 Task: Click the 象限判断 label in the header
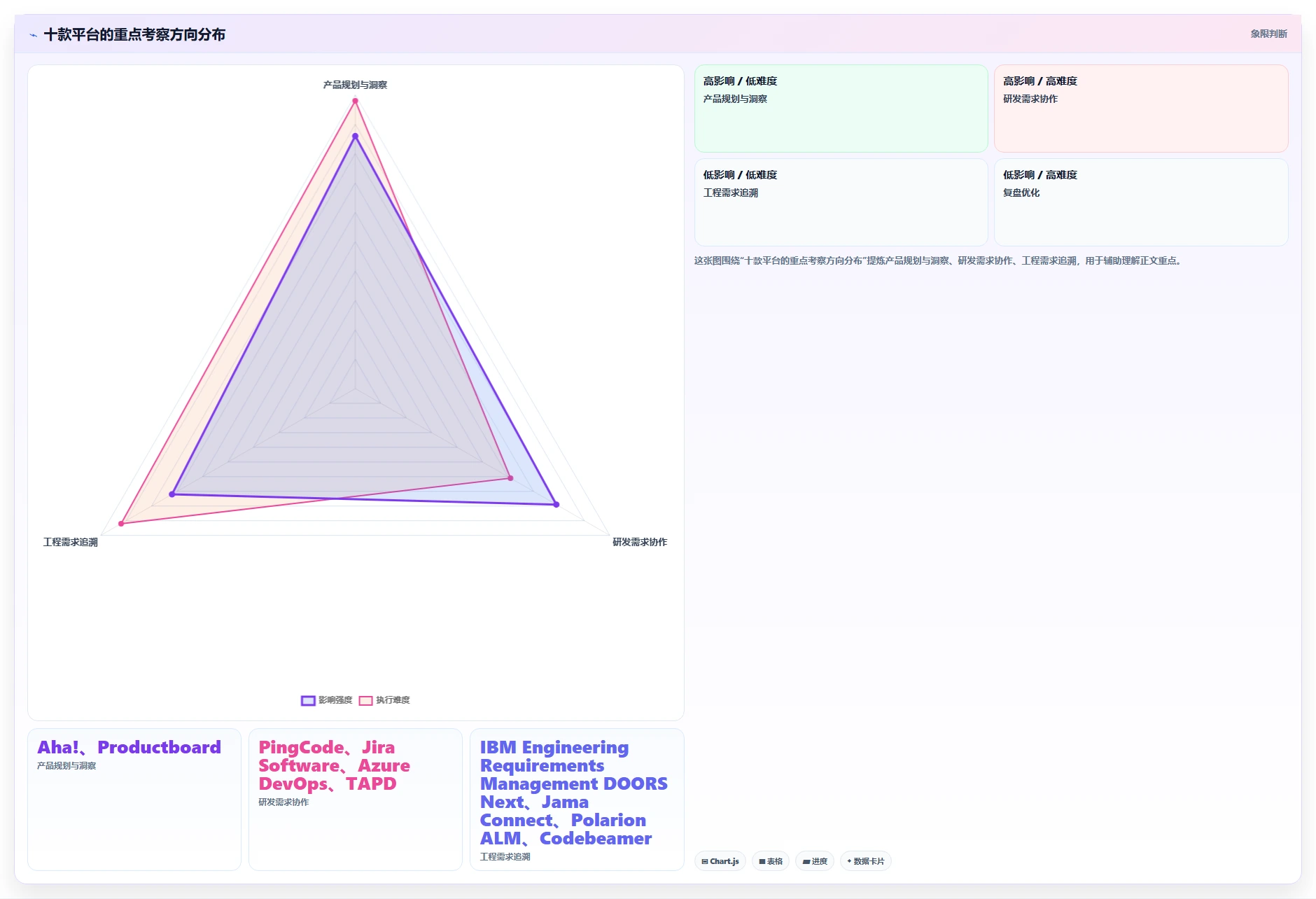1268,34
